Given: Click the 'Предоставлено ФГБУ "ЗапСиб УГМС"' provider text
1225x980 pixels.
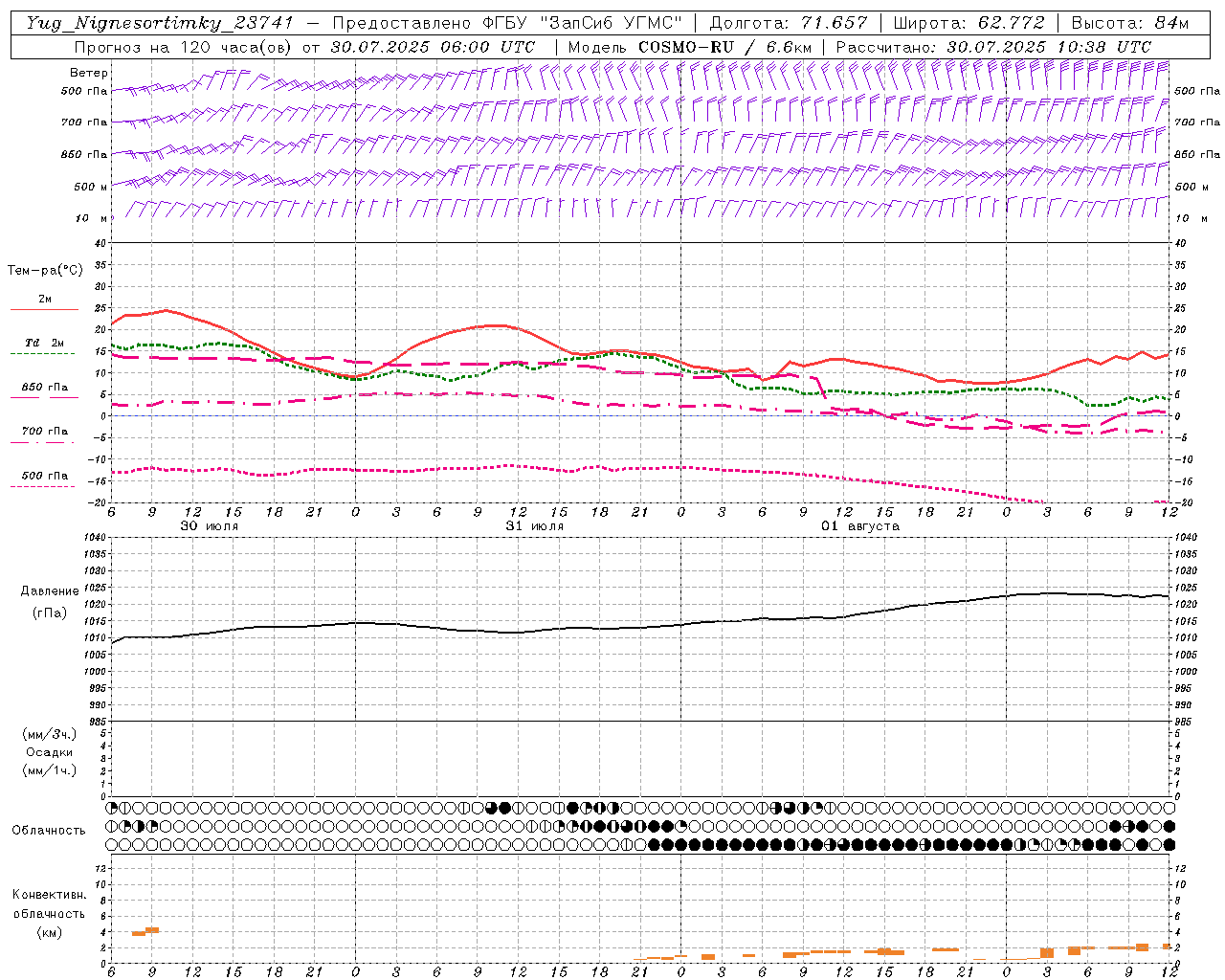Looking at the screenshot, I should 507,23.
